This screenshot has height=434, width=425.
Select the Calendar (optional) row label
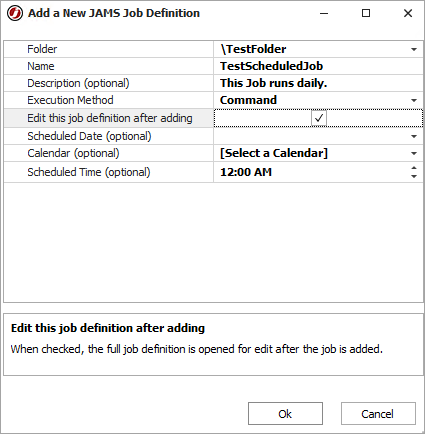(x=73, y=153)
